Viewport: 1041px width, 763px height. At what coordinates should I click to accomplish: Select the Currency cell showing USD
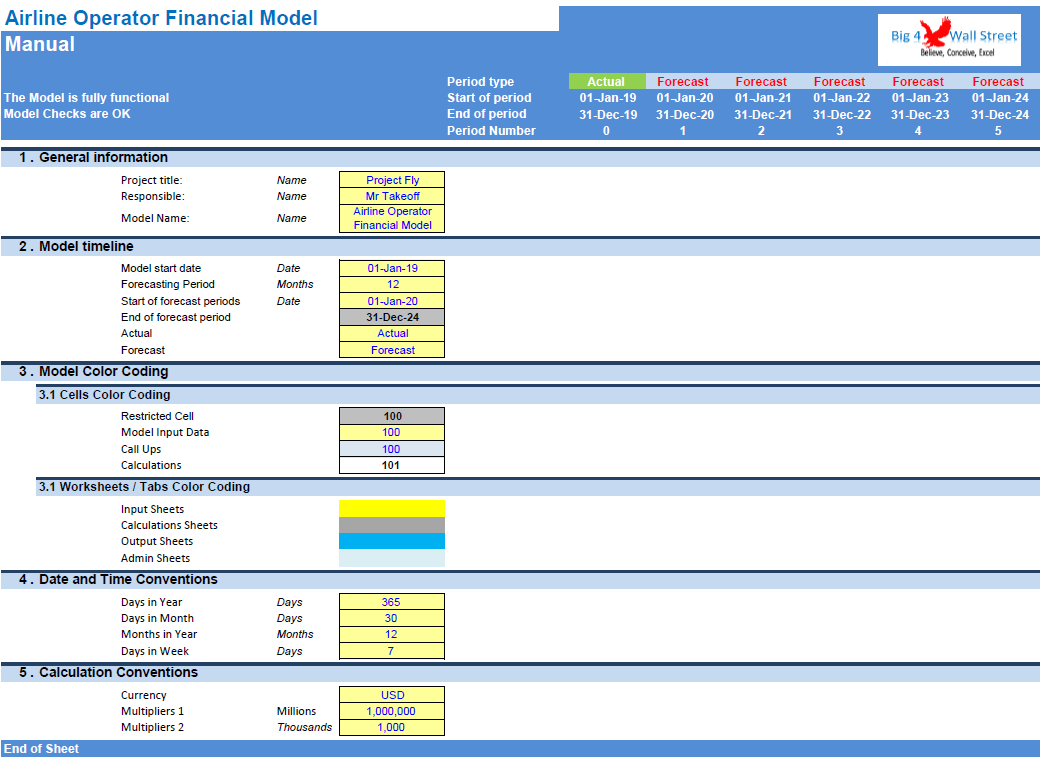point(391,694)
